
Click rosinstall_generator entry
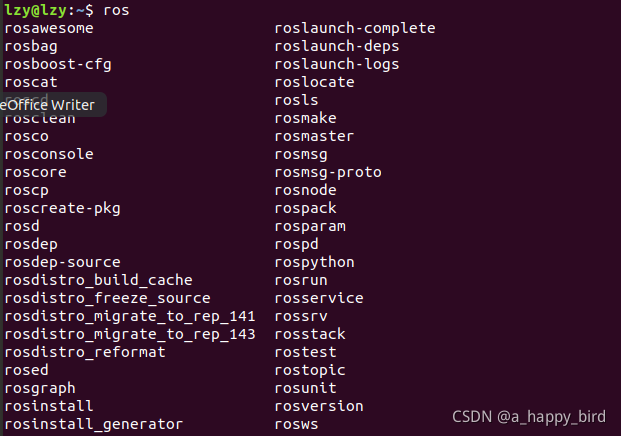[93, 424]
